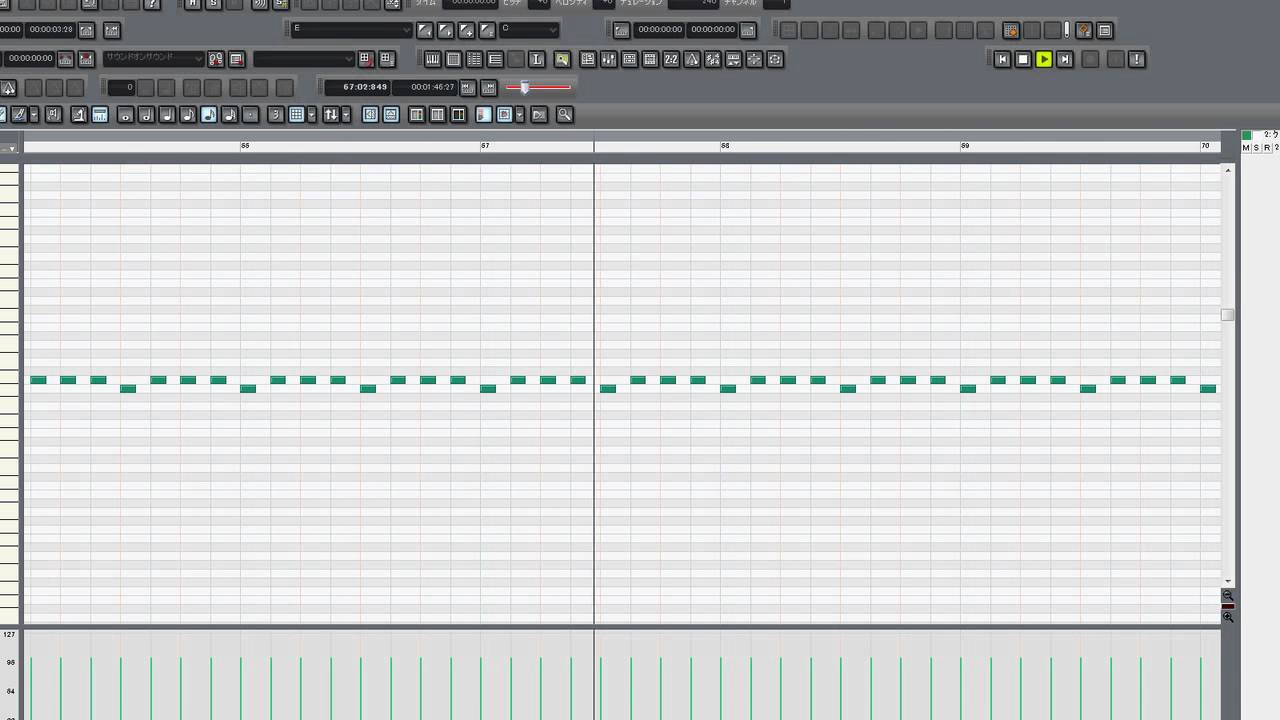This screenshot has width=1280, height=720.
Task: Open the C combo box dropdown
Action: coord(530,30)
